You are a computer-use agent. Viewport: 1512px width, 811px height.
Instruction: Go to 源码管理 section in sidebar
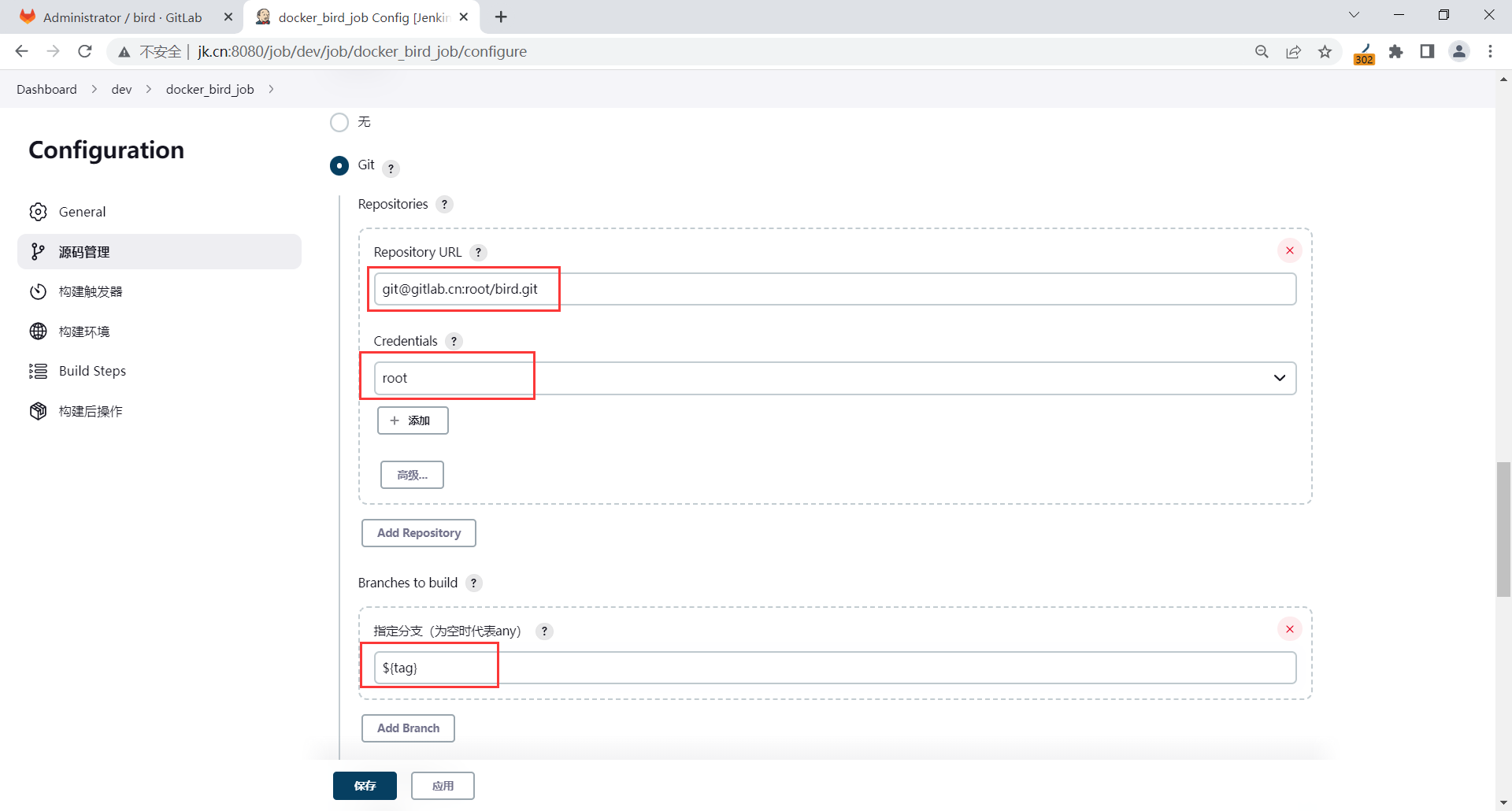[159, 252]
